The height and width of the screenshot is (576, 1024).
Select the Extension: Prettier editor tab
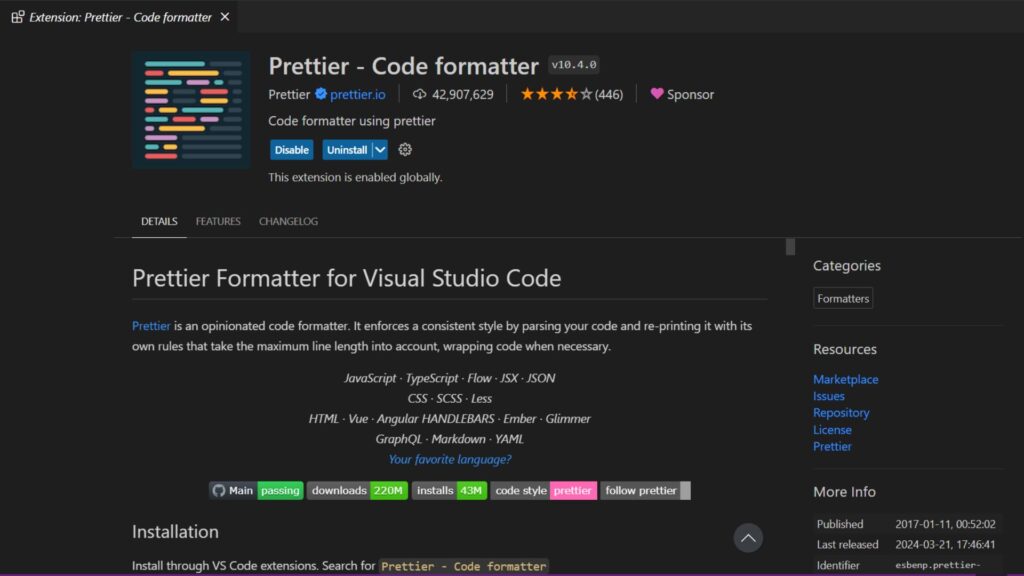[120, 17]
